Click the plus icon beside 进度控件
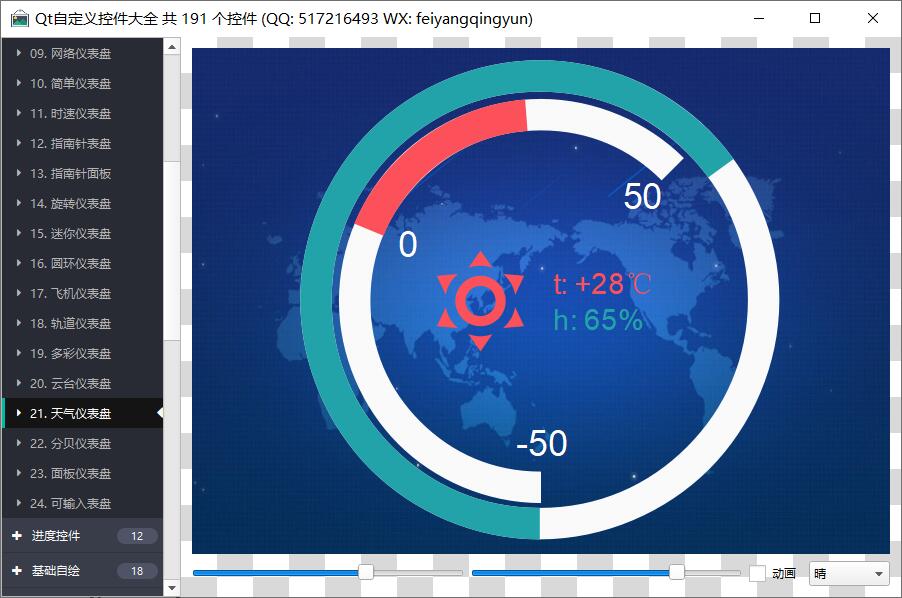This screenshot has height=598, width=902. pos(17,536)
